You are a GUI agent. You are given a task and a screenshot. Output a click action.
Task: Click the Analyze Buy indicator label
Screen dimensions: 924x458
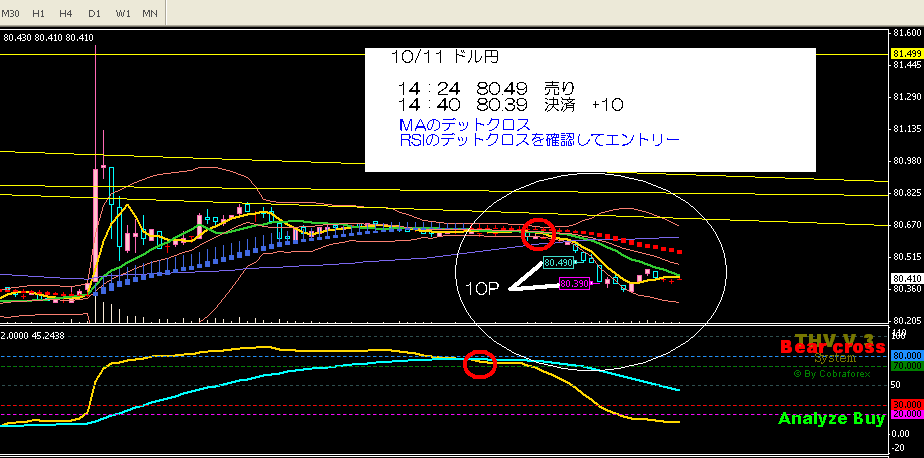[x=831, y=419]
